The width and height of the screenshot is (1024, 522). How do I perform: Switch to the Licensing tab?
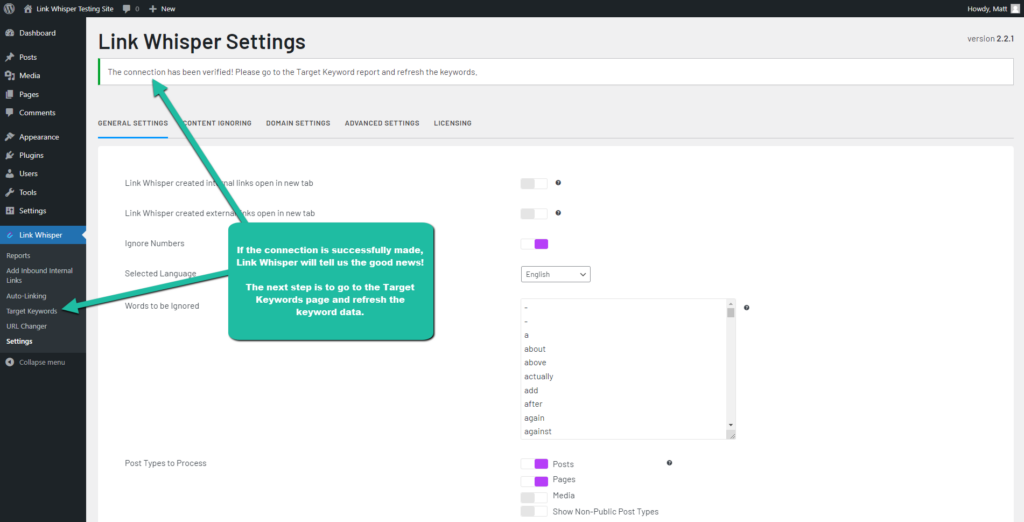coord(453,123)
